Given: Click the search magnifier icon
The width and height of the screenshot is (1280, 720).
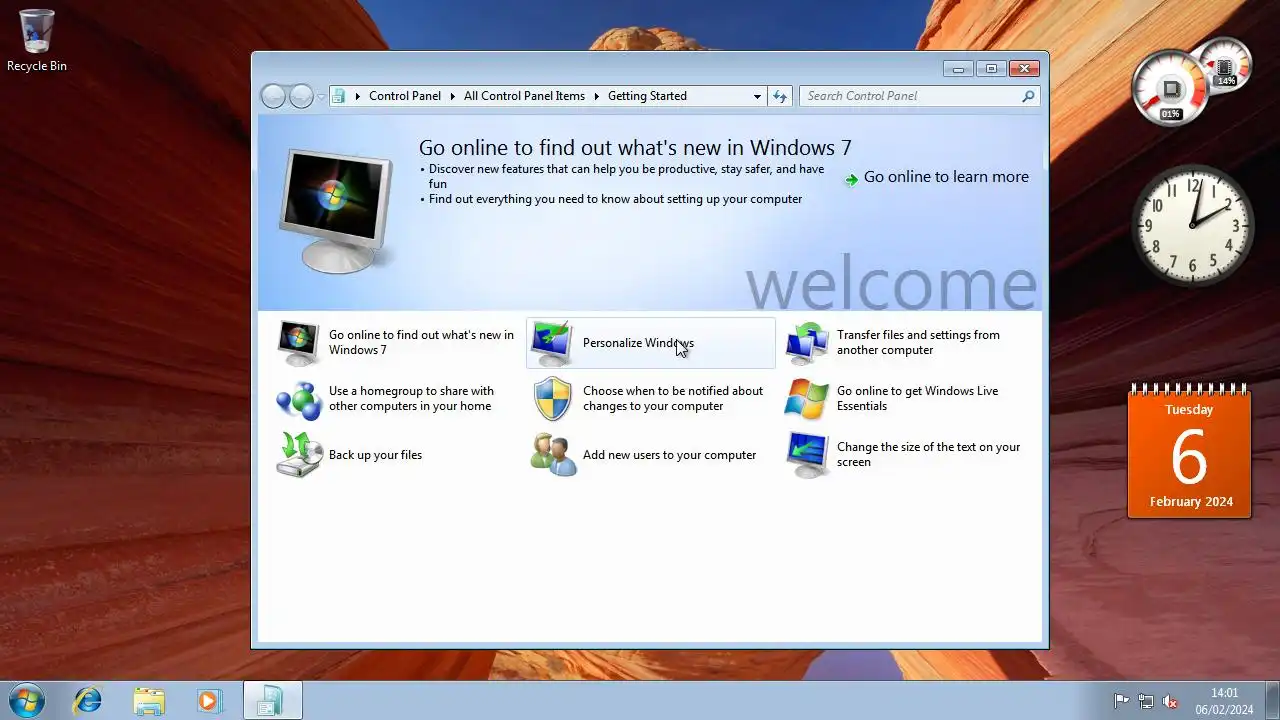Looking at the screenshot, I should click(1028, 96).
